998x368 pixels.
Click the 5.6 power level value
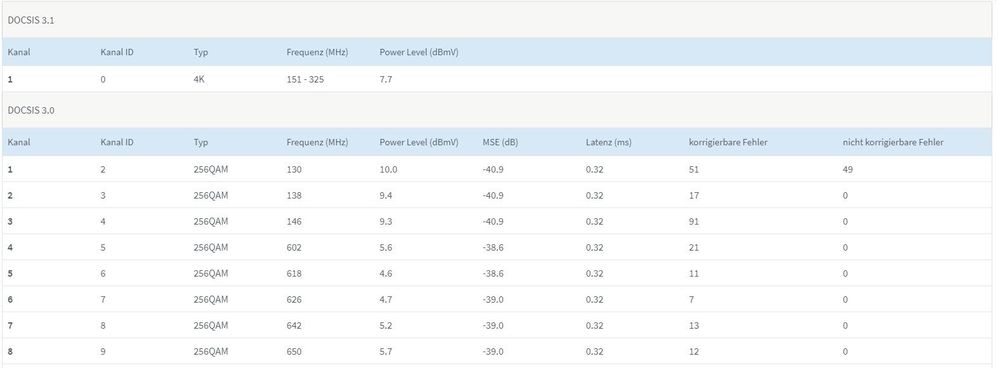(386, 248)
